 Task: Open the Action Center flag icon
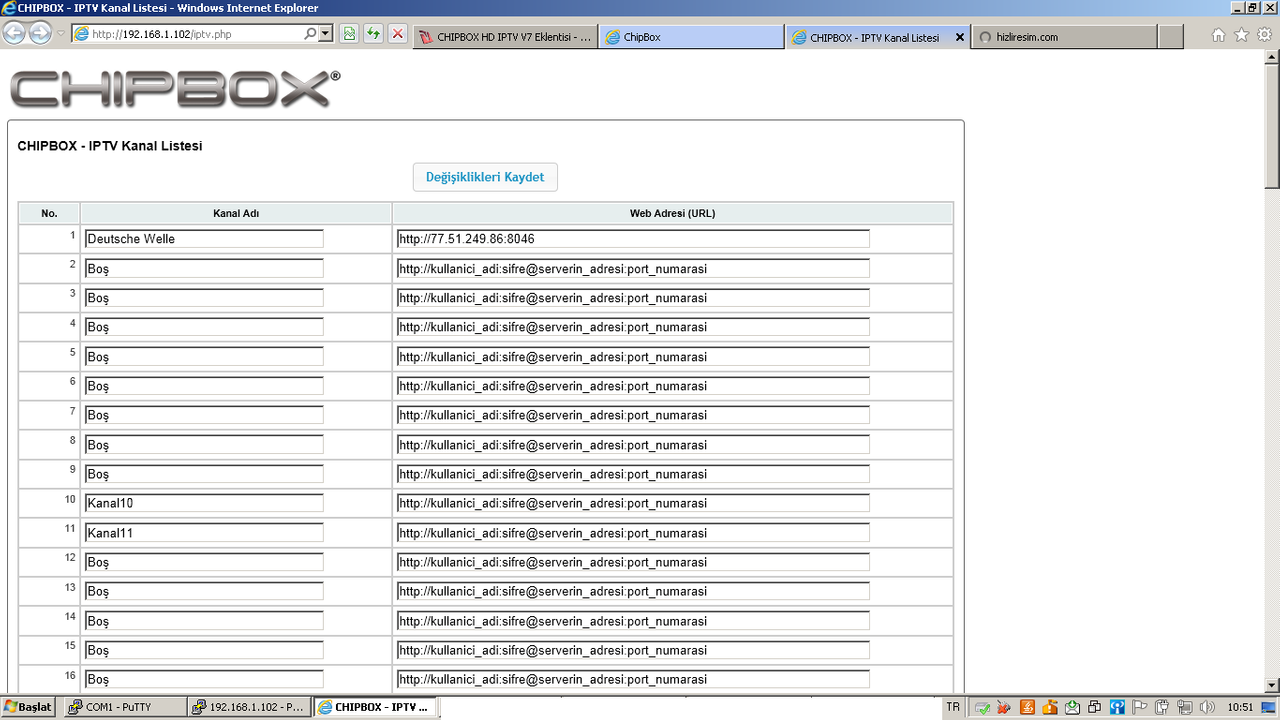click(1140, 708)
